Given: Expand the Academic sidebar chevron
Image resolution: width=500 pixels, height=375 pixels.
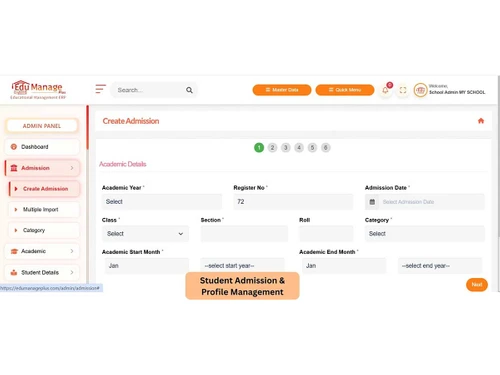Looking at the screenshot, I should coord(72,251).
